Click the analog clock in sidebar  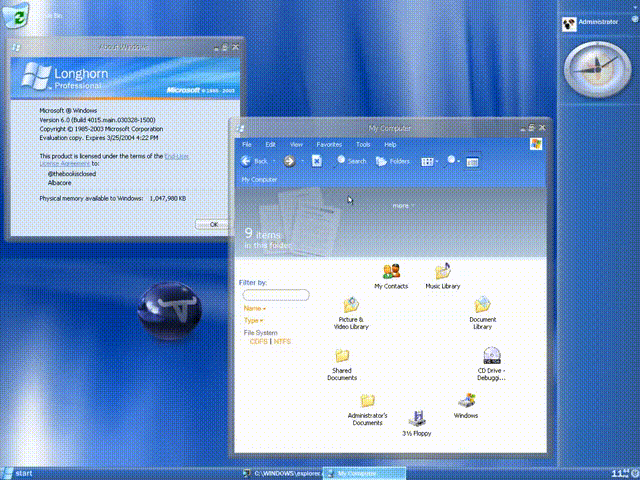click(597, 69)
